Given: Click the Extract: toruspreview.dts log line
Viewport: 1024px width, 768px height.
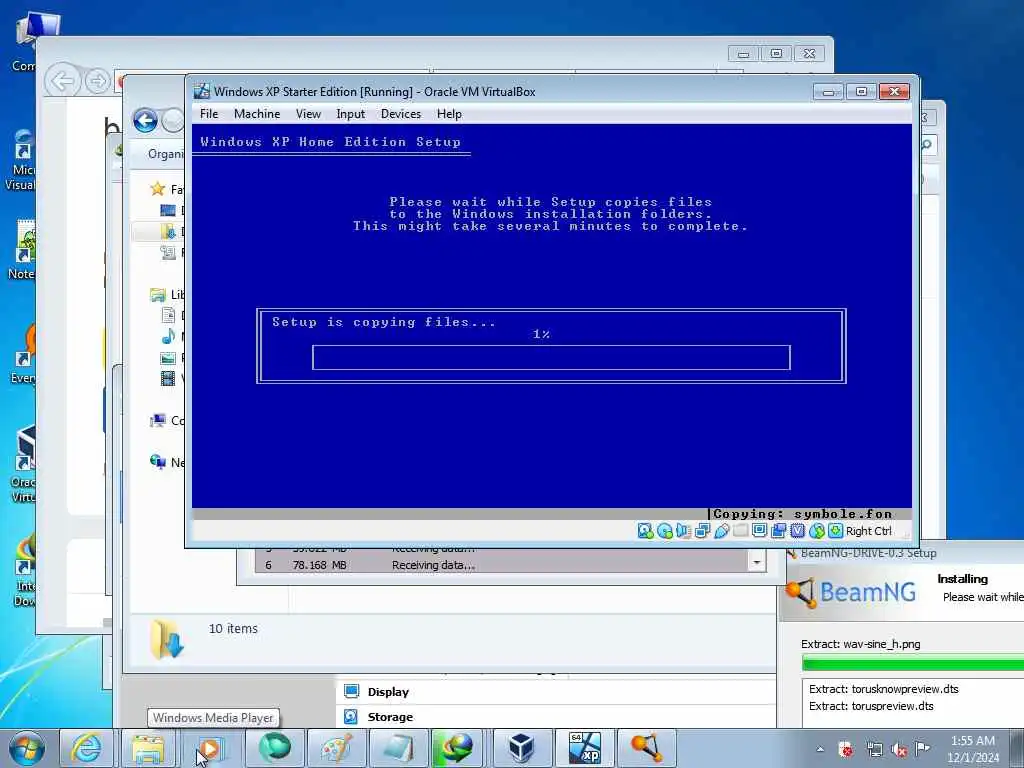Looking at the screenshot, I should 871,706.
